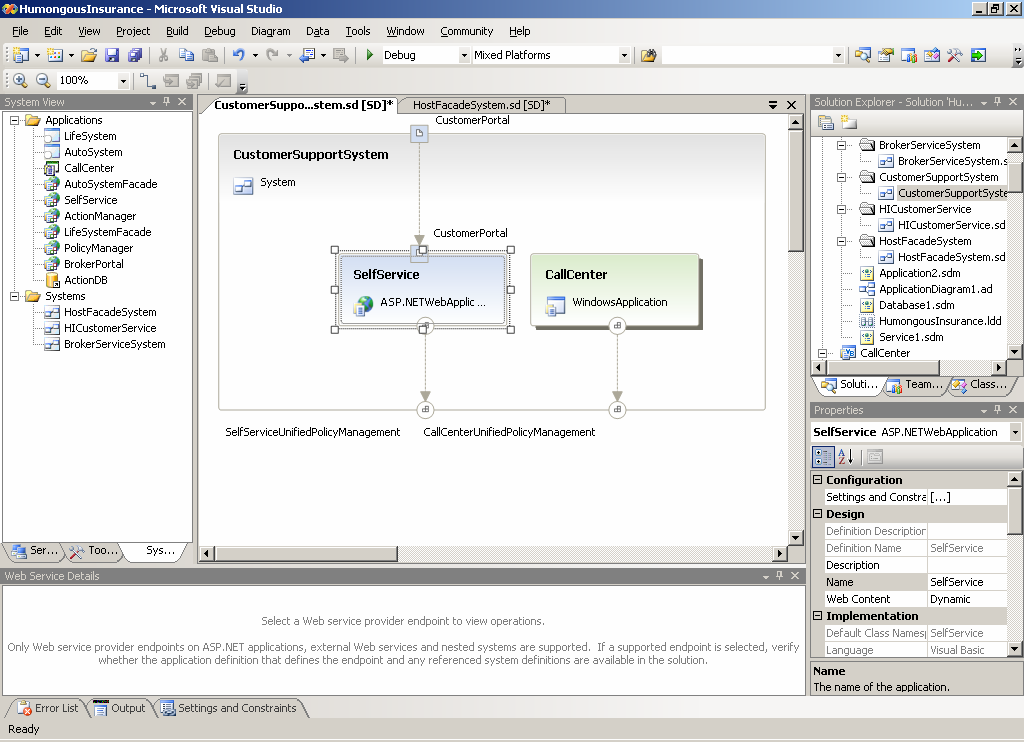Click the New Project toolbar icon
Screen dimensions: 1024x742
tap(21, 55)
